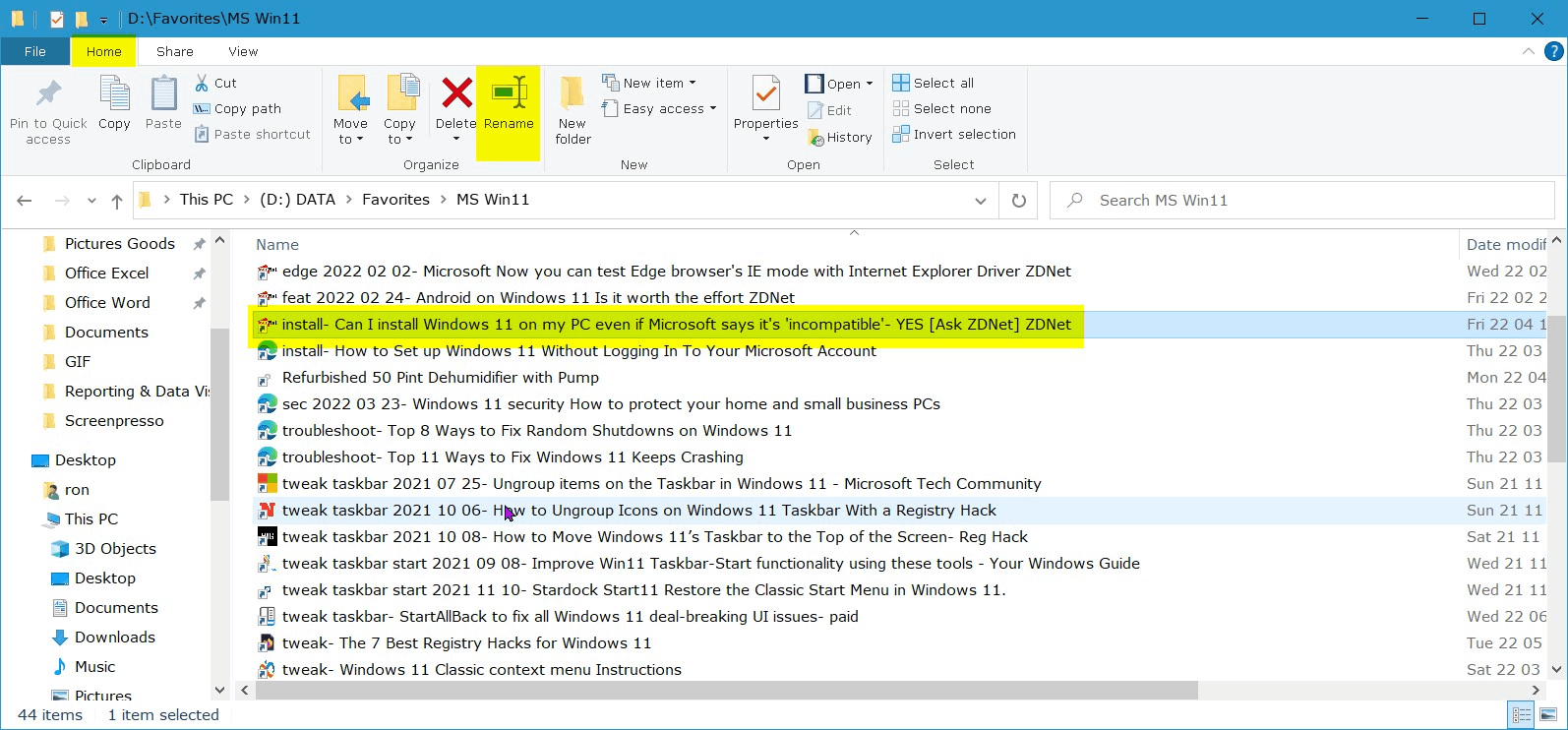
Task: Switch to the Share ribbon tab
Action: coord(175,51)
